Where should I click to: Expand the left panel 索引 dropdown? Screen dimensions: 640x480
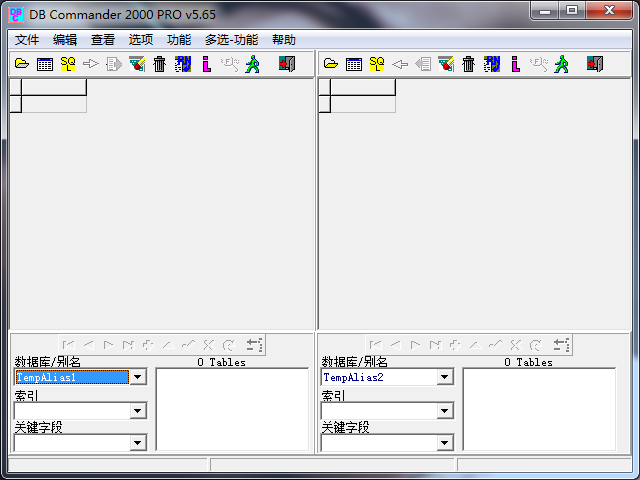point(138,411)
